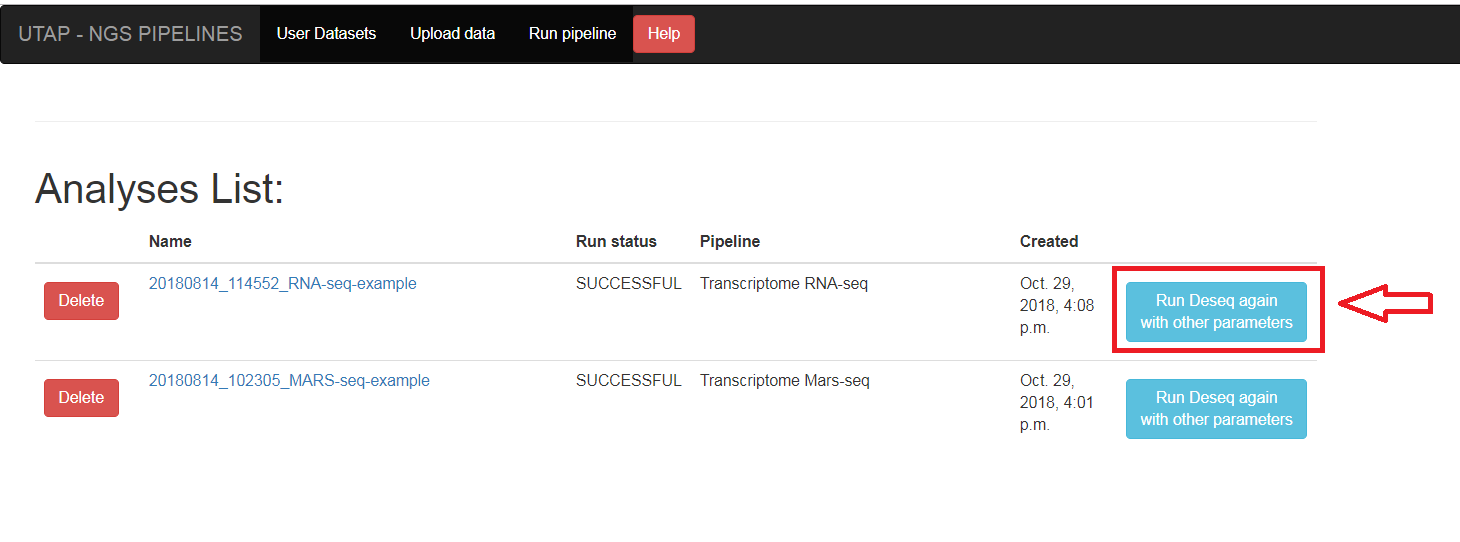
Task: Open the 20180814_102305_MARS-seq-example analysis link
Action: (289, 380)
